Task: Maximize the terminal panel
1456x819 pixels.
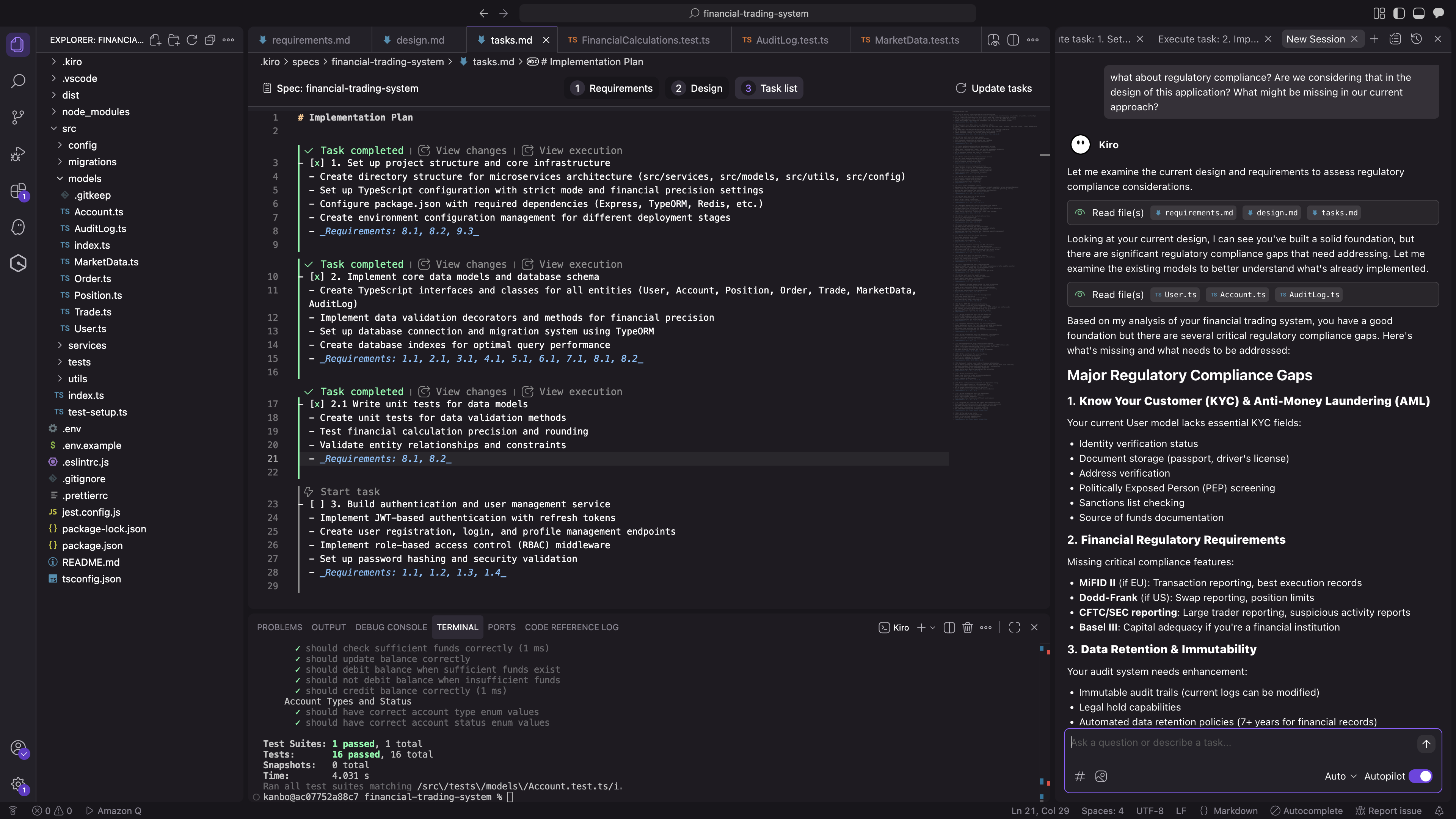Action: [1014, 628]
